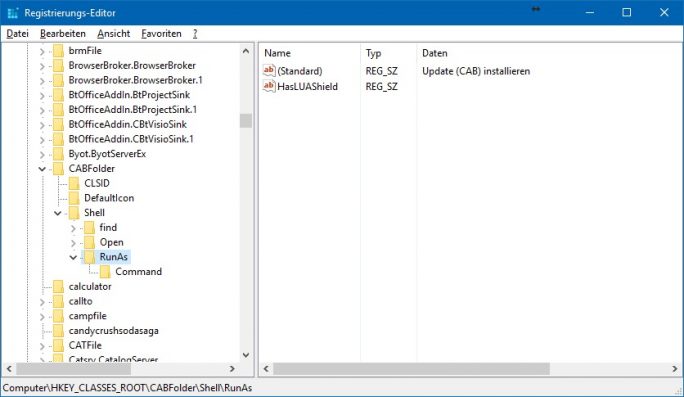Click the calculator folder icon
The width and height of the screenshot is (684, 397).
[x=58, y=287]
